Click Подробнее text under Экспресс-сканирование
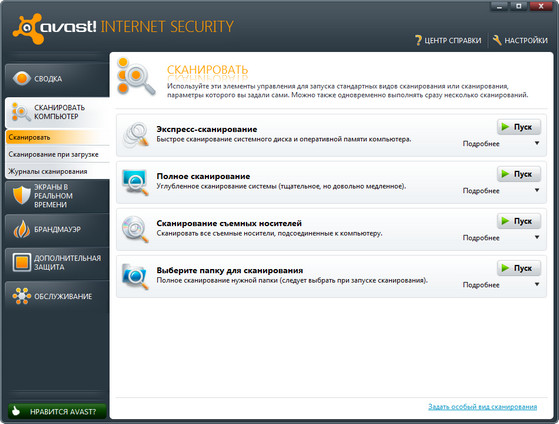Viewport: 559px width, 424px height. 481,144
